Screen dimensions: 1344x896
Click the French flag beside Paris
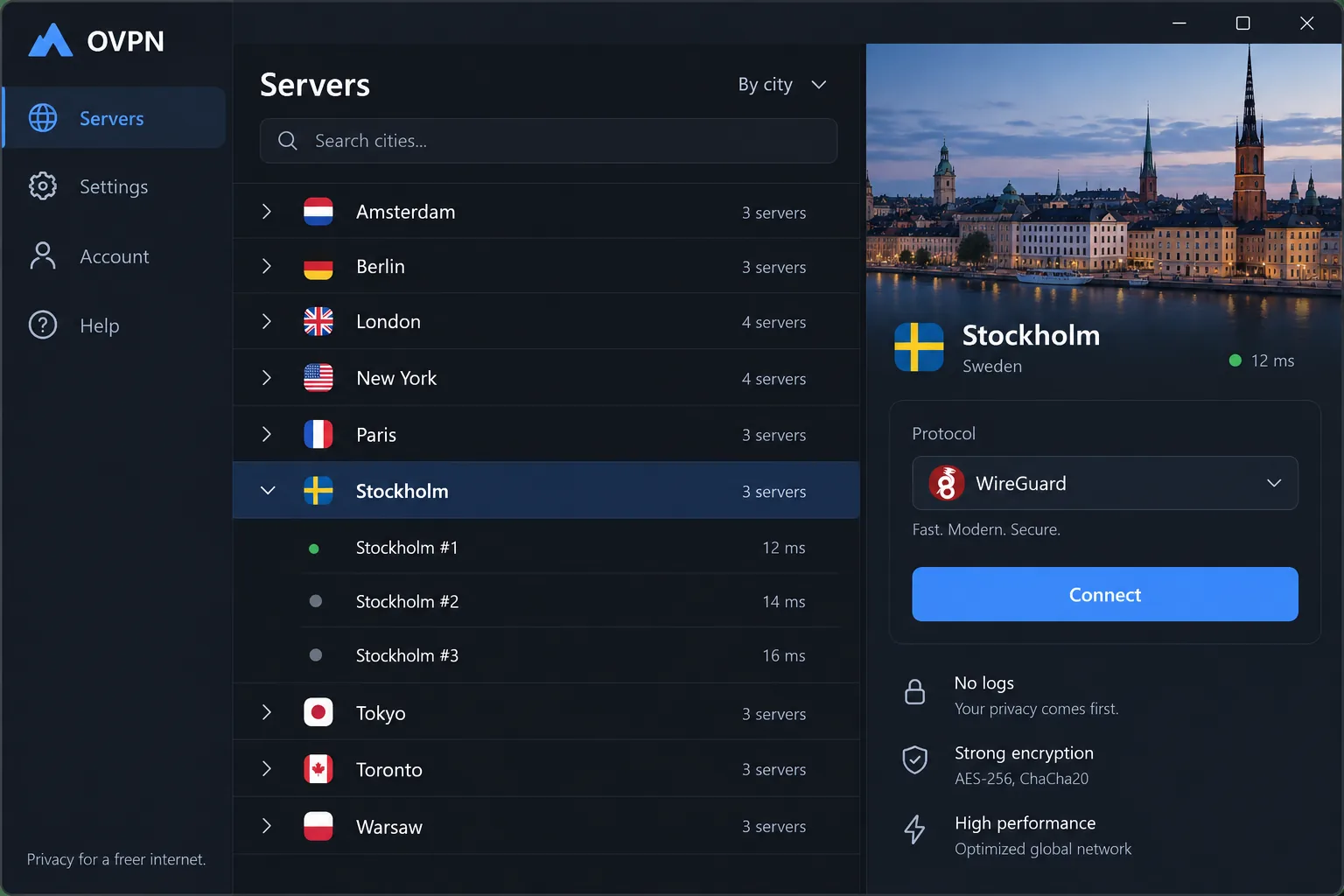pos(318,434)
